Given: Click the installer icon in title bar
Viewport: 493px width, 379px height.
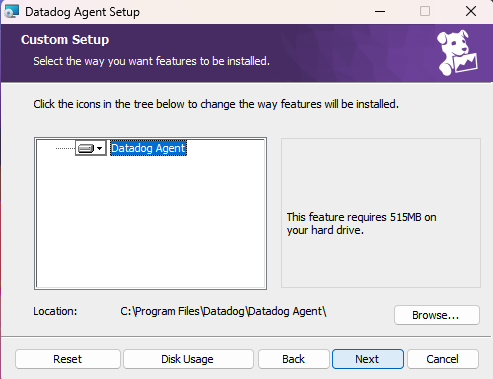Looking at the screenshot, I should click(x=12, y=12).
